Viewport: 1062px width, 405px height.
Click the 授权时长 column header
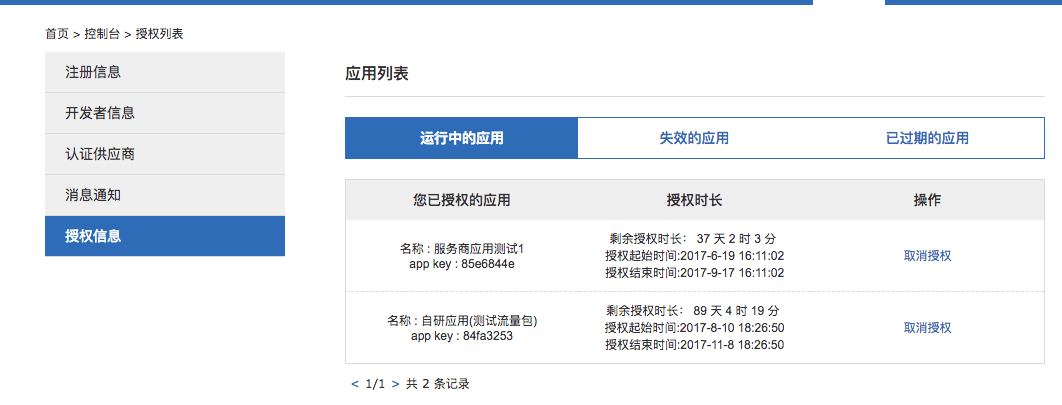pos(694,200)
